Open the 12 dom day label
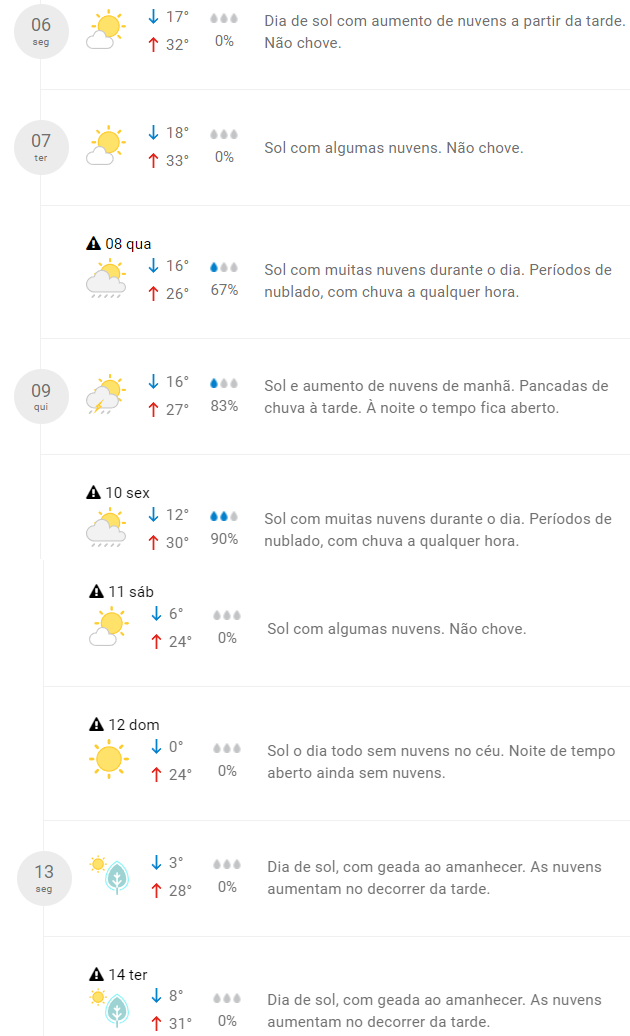Screen dimensions: 630x1036 pyautogui.click(x=132, y=725)
